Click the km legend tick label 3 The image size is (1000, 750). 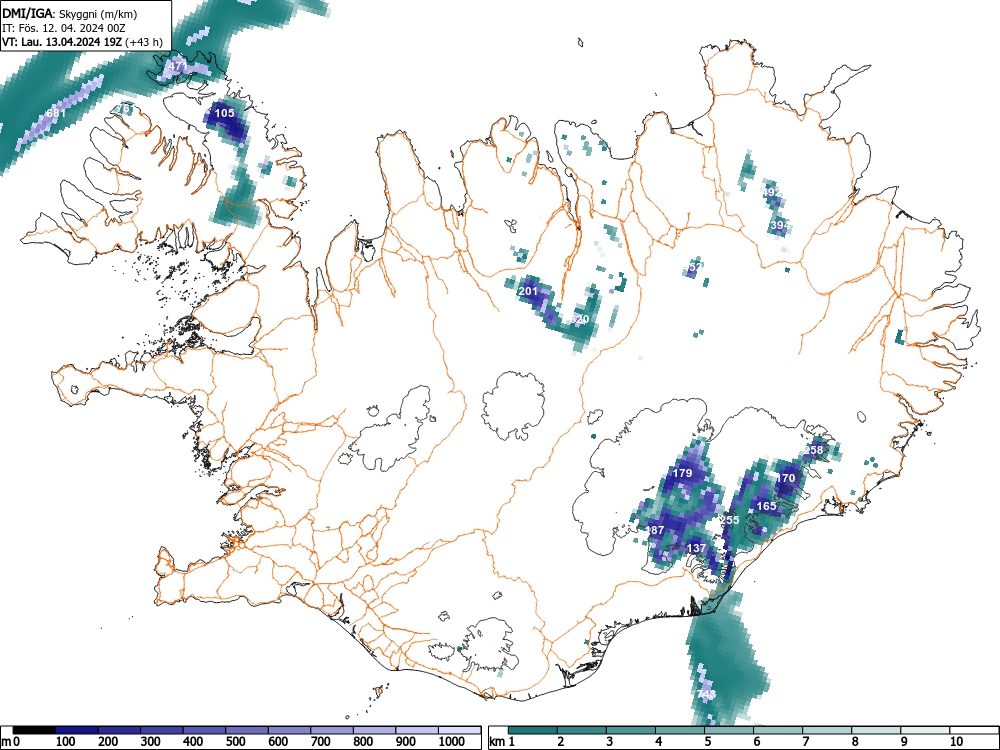click(610, 742)
